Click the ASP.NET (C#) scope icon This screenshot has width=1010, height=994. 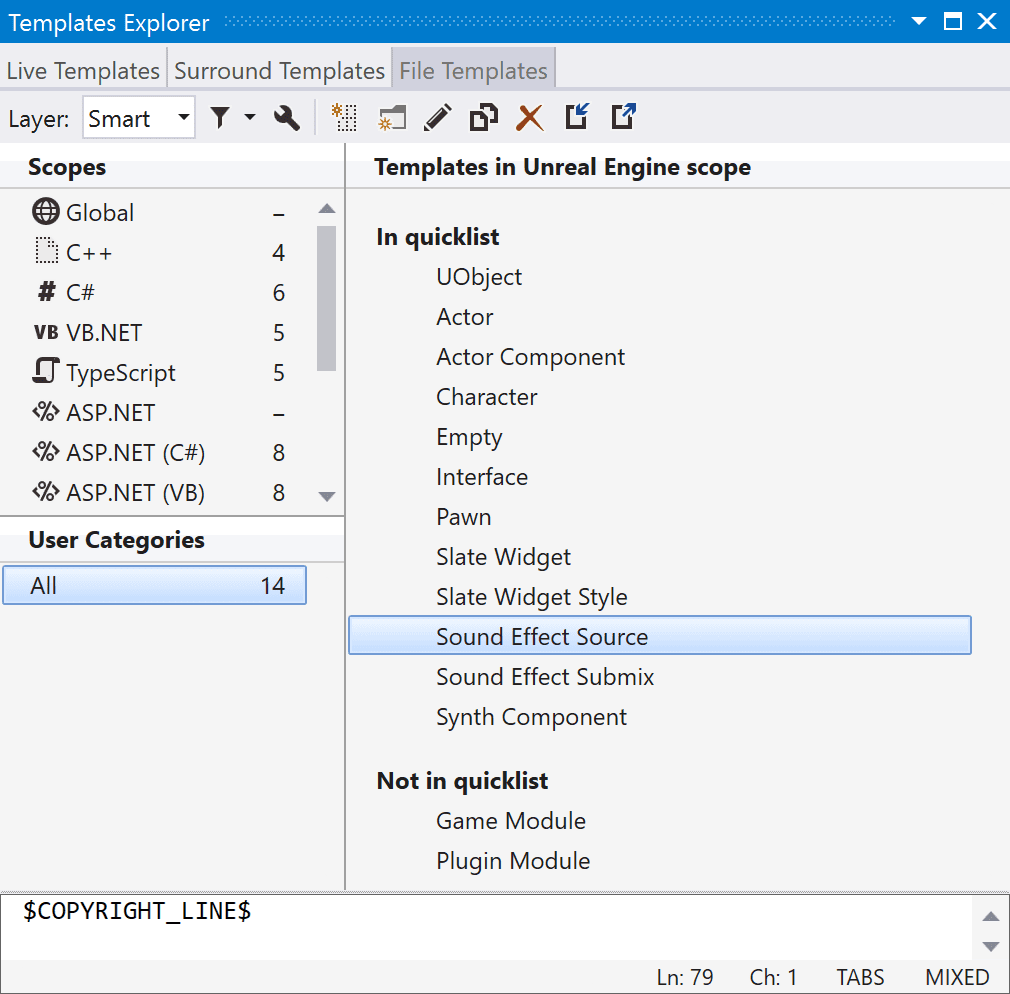(x=46, y=452)
